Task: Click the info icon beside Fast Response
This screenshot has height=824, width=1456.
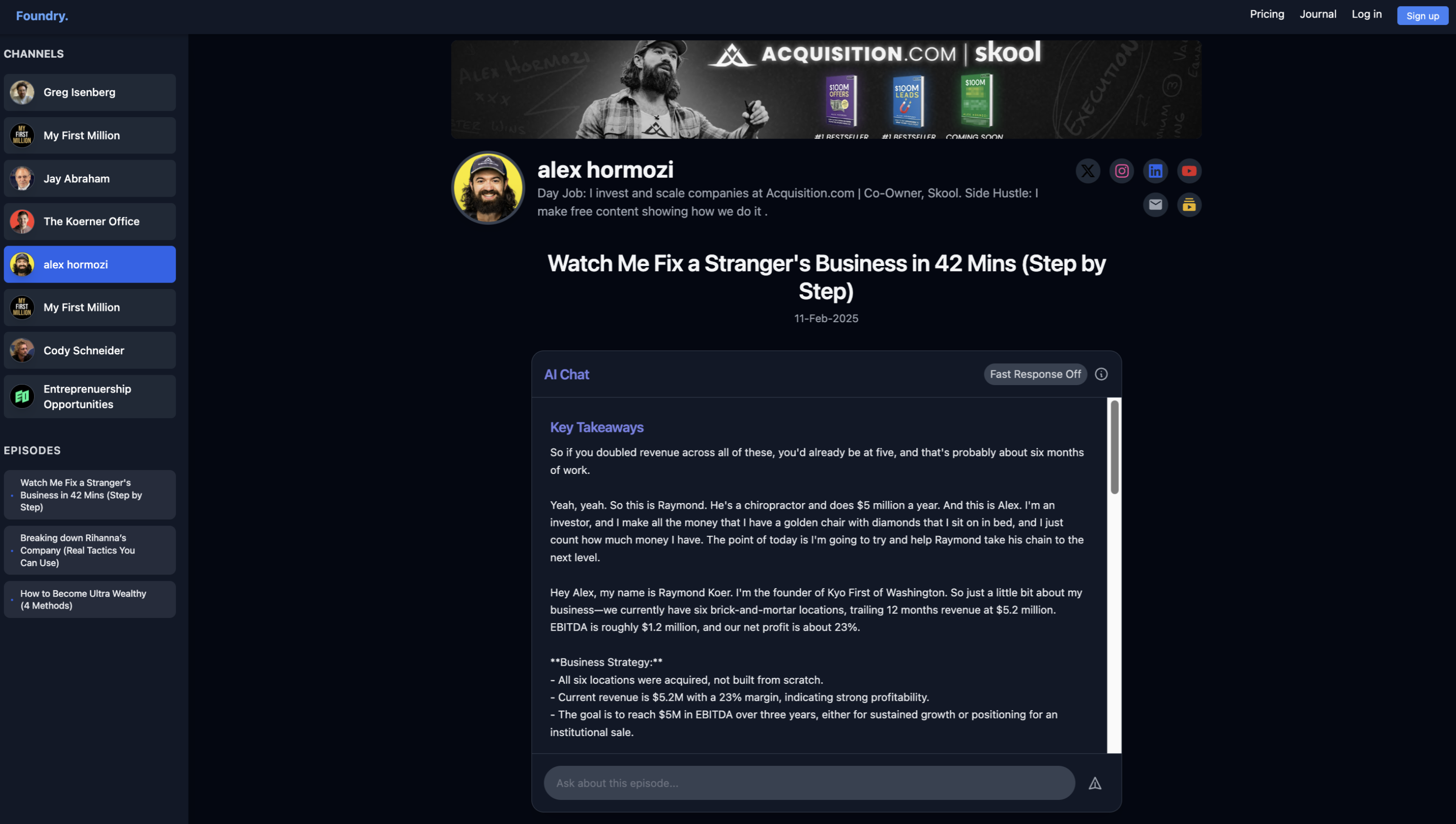Action: (1101, 374)
